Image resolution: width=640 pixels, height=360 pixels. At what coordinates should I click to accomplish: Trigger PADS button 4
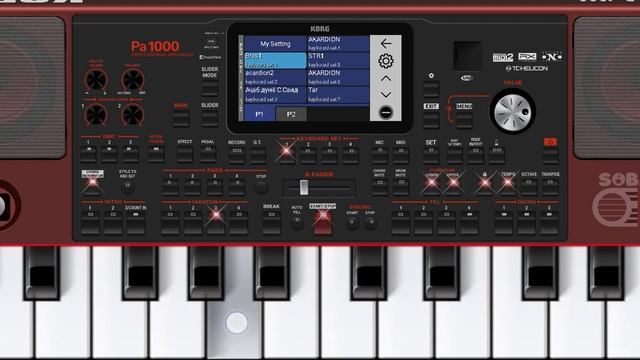237,187
